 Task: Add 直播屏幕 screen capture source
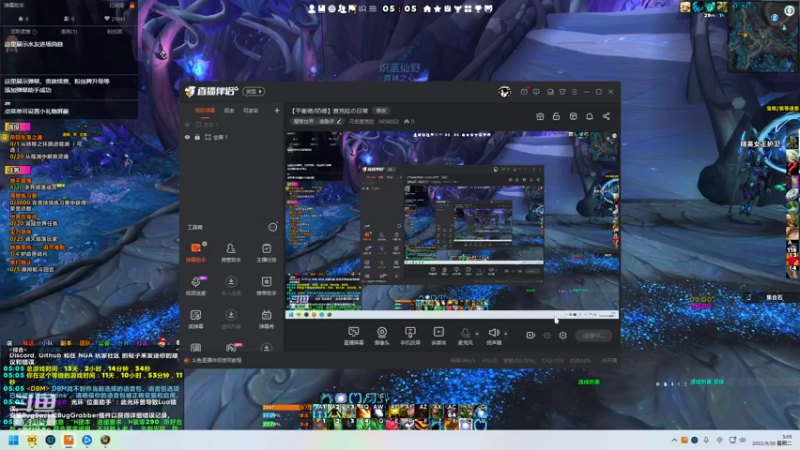(x=354, y=336)
